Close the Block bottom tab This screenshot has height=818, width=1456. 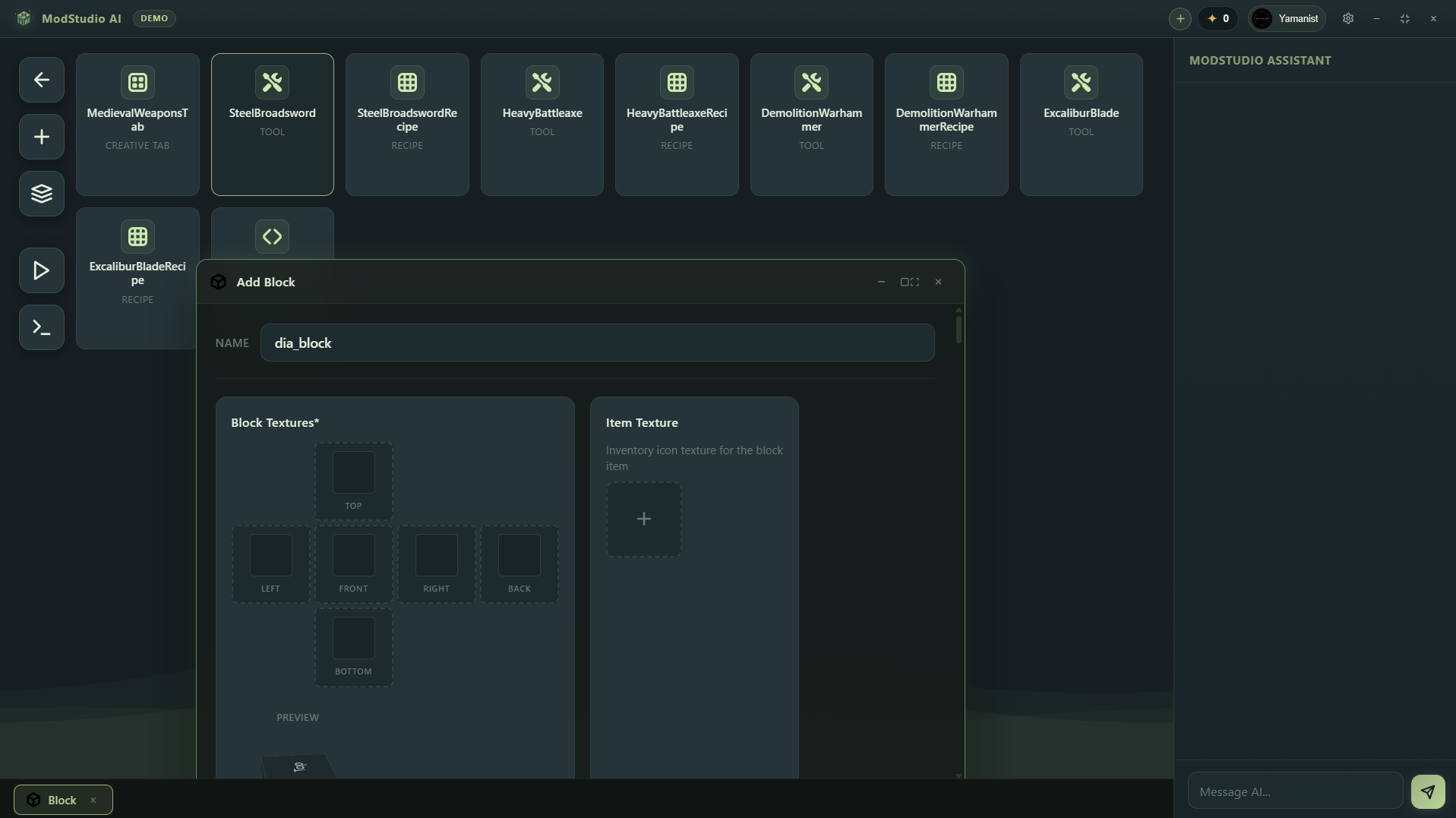coord(93,800)
